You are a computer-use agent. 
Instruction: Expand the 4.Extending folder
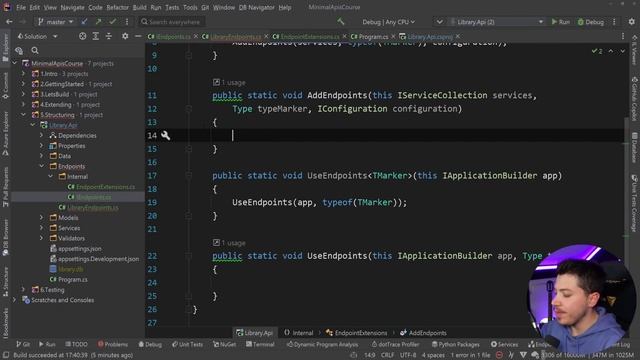point(23,104)
